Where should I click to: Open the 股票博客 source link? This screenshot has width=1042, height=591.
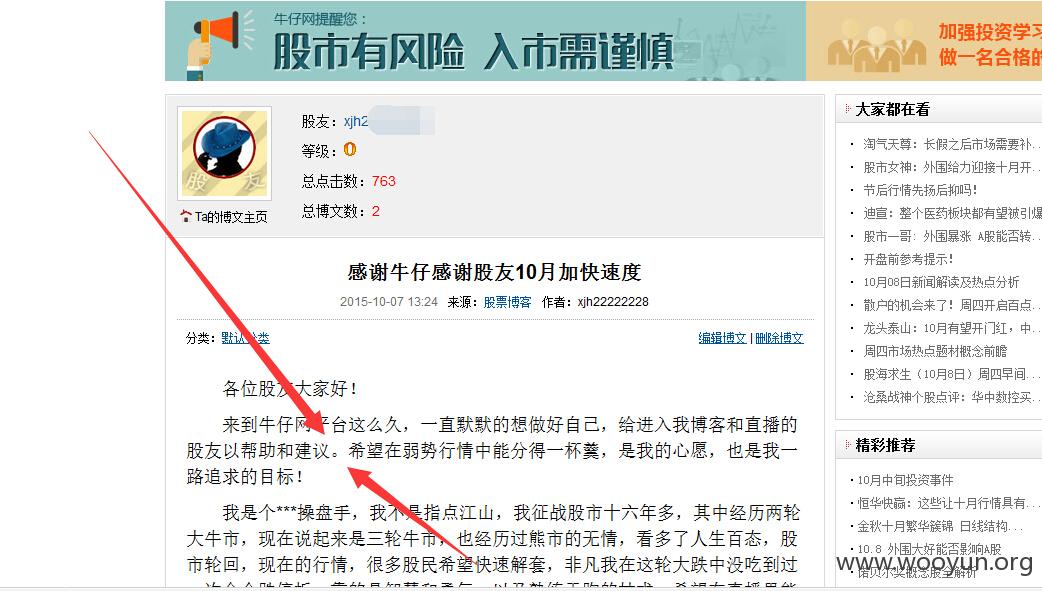(507, 302)
